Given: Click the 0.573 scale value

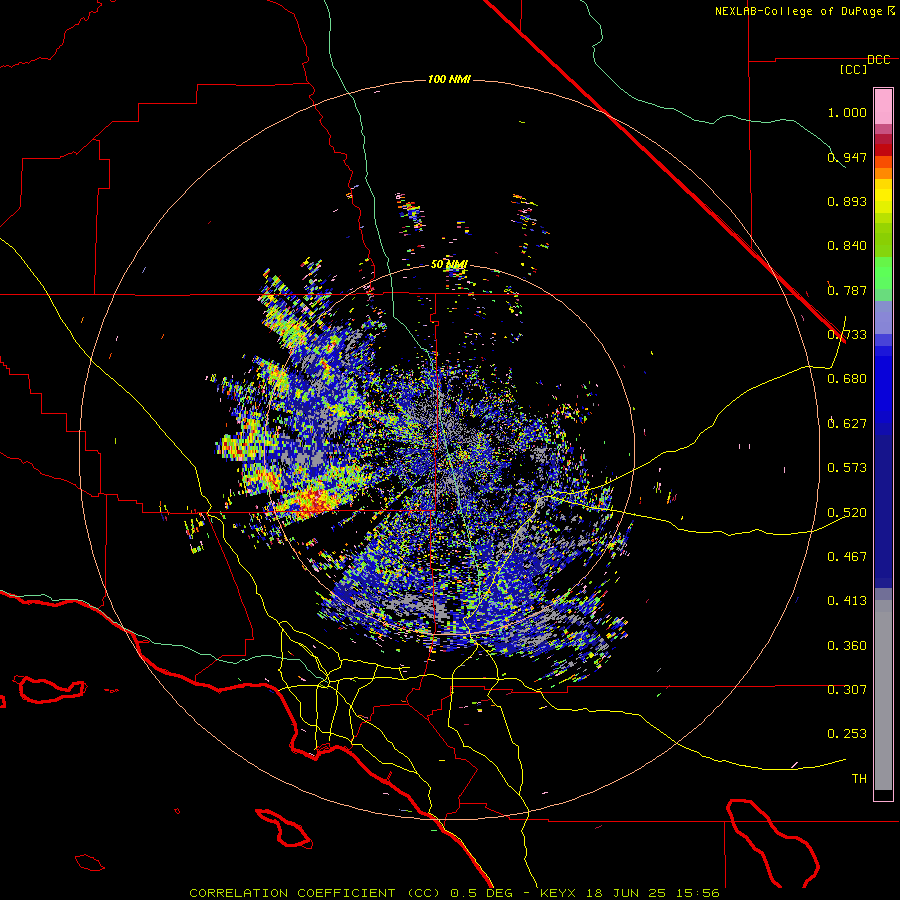Looking at the screenshot, I should (847, 468).
